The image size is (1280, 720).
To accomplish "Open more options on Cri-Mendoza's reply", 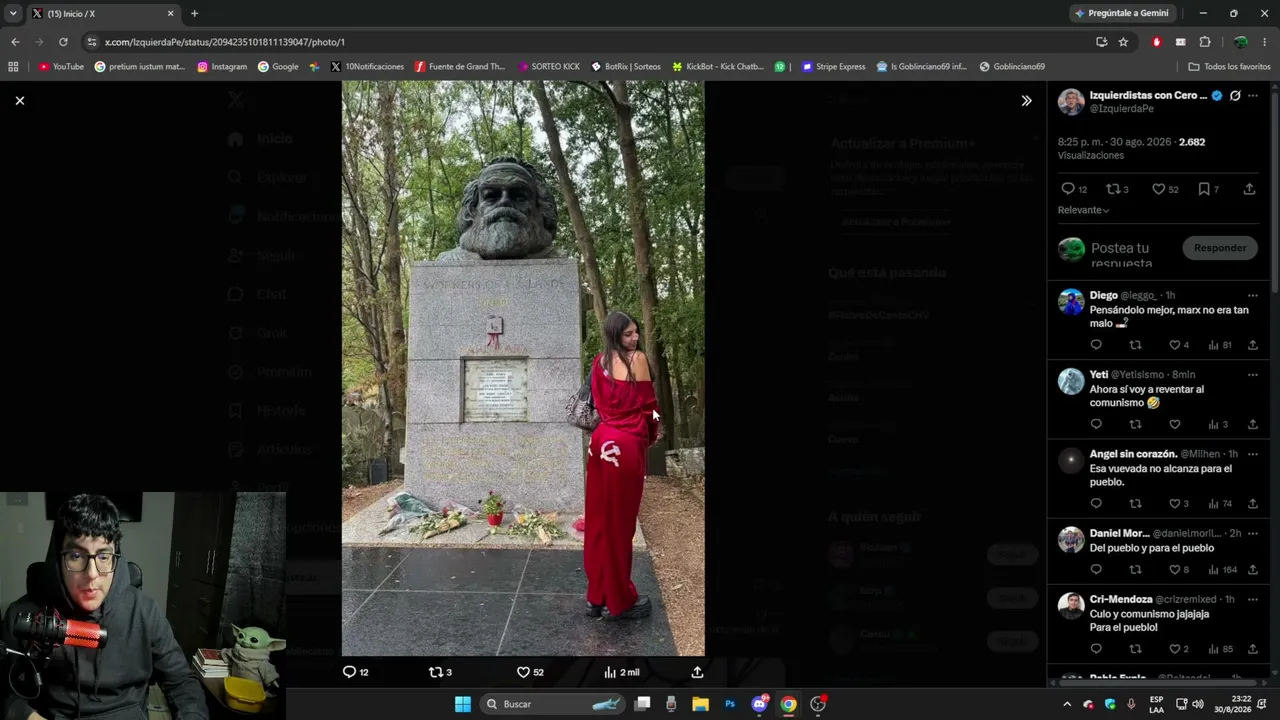I will pyautogui.click(x=1253, y=600).
